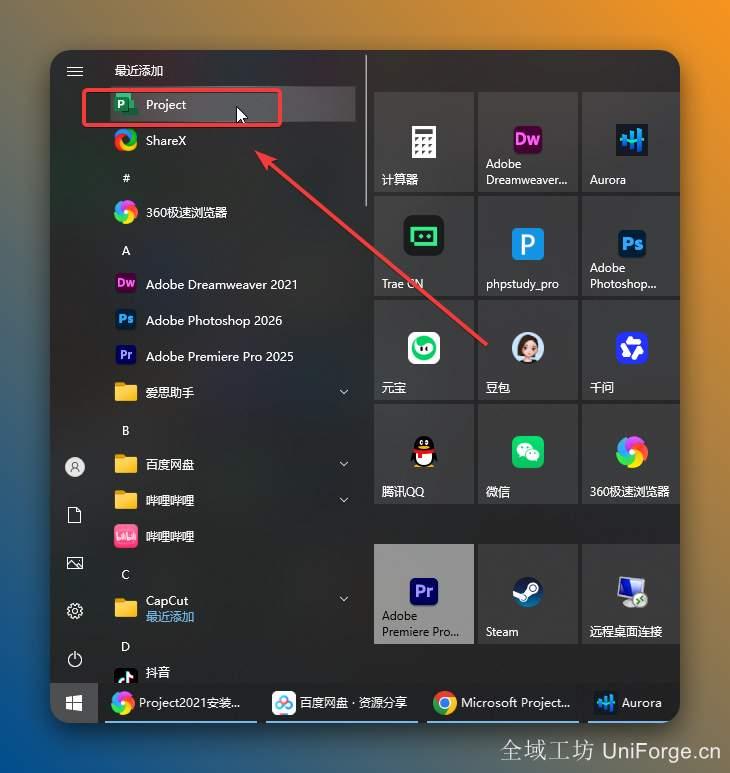Open the 元宝 tile

424,350
